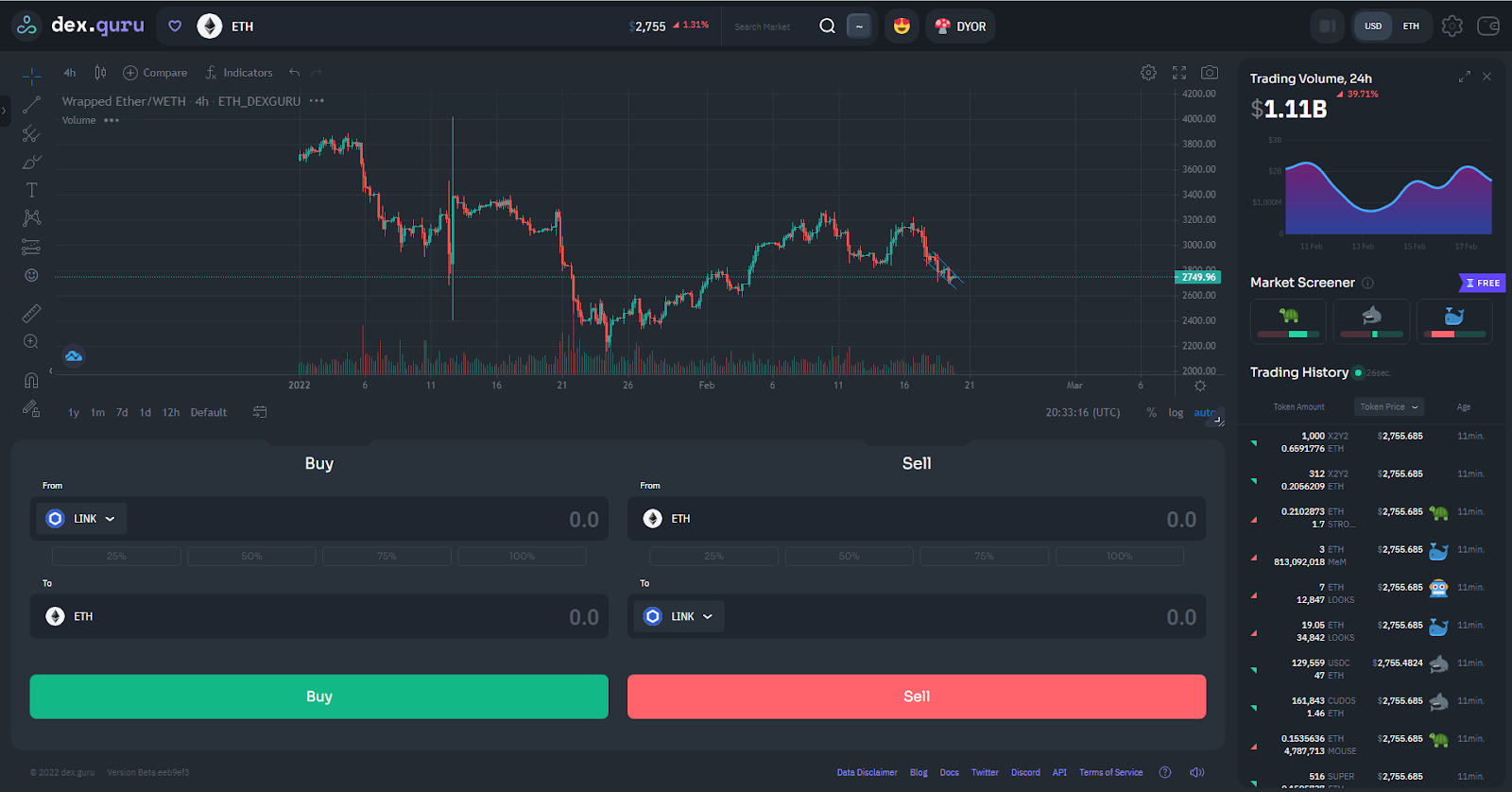Switch currency display to USD
The width and height of the screenshot is (1512, 792).
point(1373,26)
